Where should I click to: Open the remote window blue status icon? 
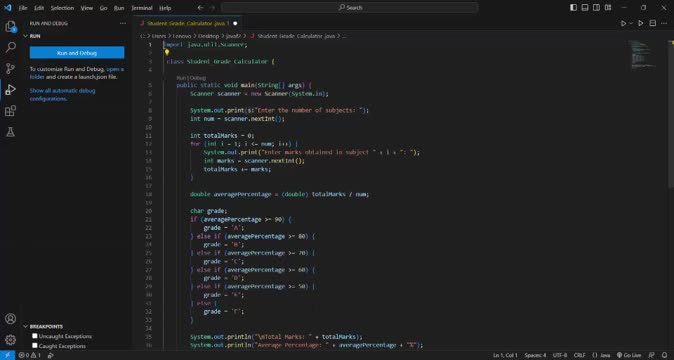point(7,355)
